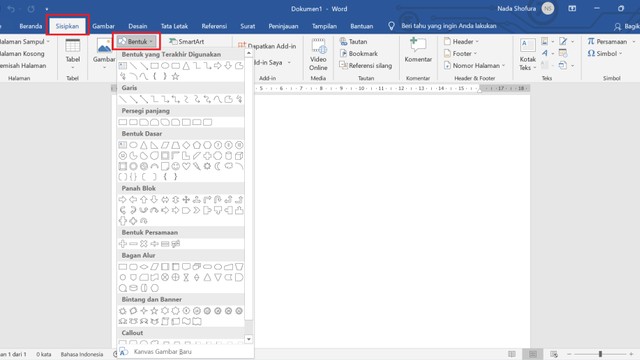This screenshot has width=640, height=360.
Task: Click the shapes list scroll down arrow
Action: pos(249,339)
